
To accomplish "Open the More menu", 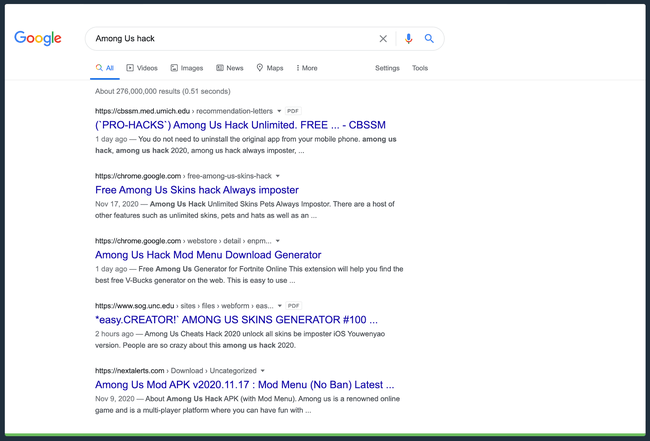I will (x=307, y=68).
